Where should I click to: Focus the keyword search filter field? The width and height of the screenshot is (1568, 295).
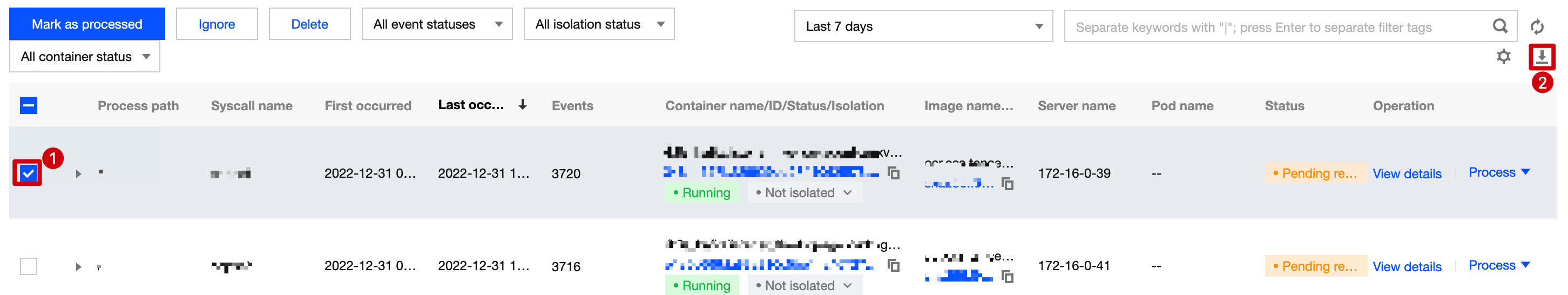coord(1272,28)
